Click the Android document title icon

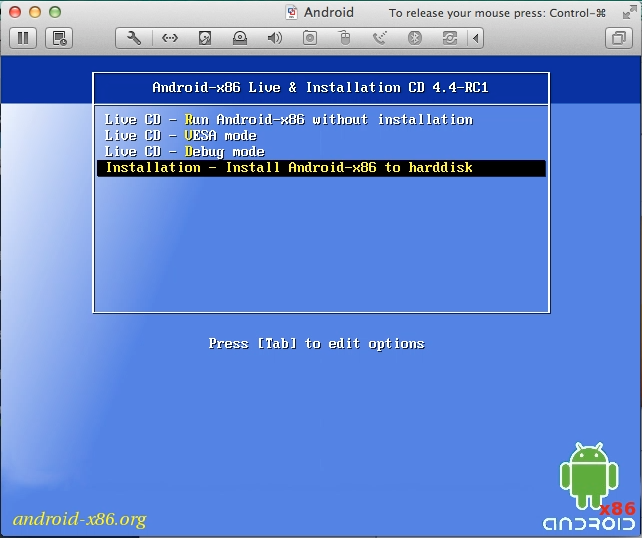pyautogui.click(x=292, y=12)
